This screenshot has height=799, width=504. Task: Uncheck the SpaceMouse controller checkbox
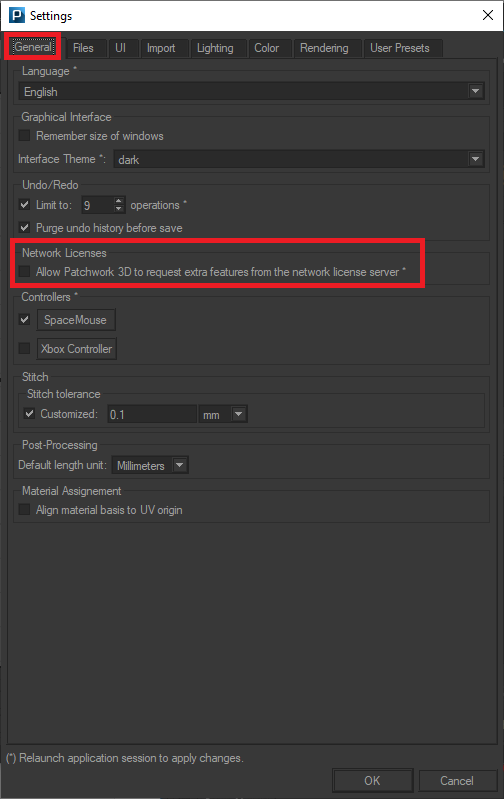point(24,319)
